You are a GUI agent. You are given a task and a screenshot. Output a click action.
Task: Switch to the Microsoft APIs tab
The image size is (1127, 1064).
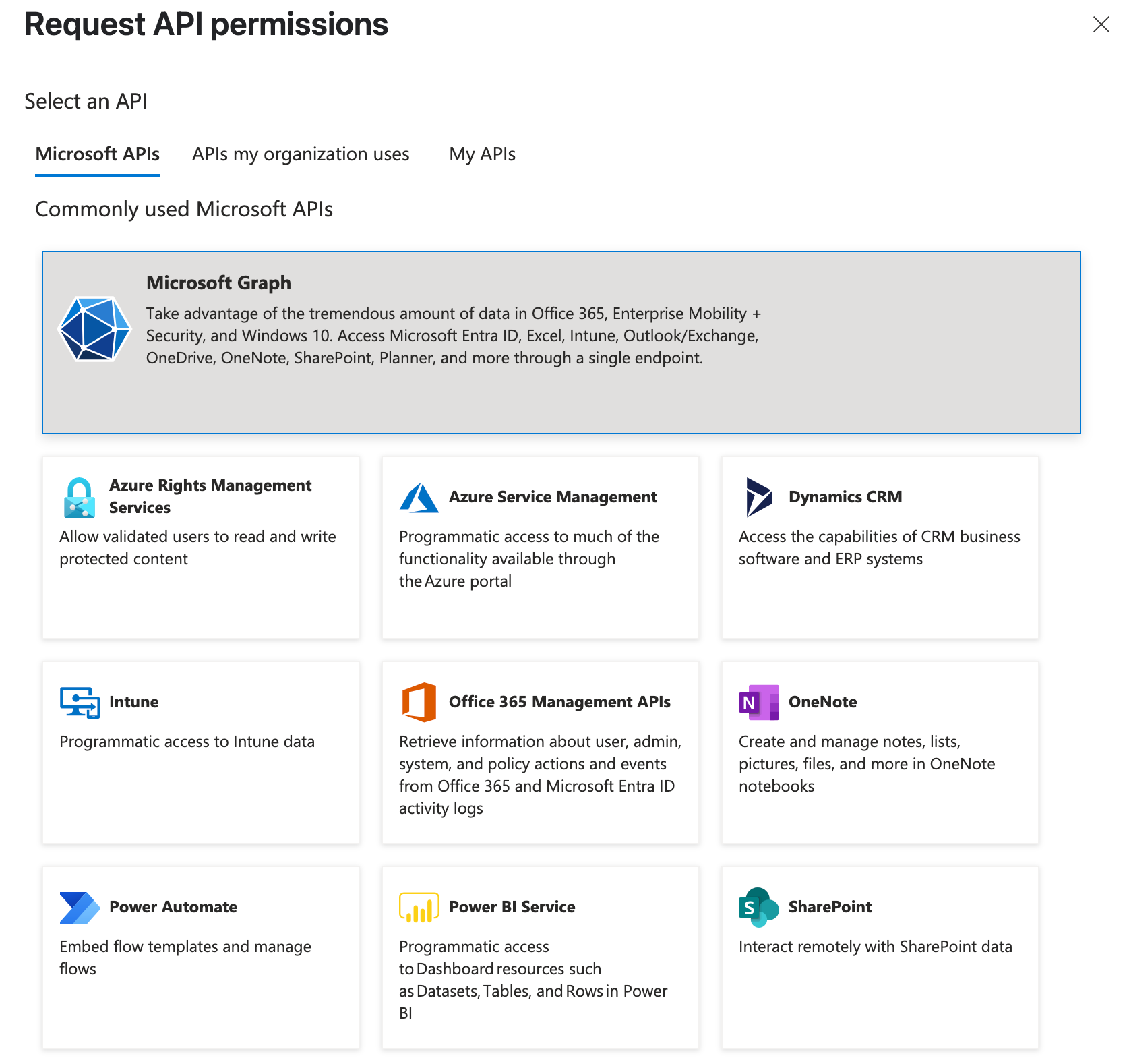[97, 154]
